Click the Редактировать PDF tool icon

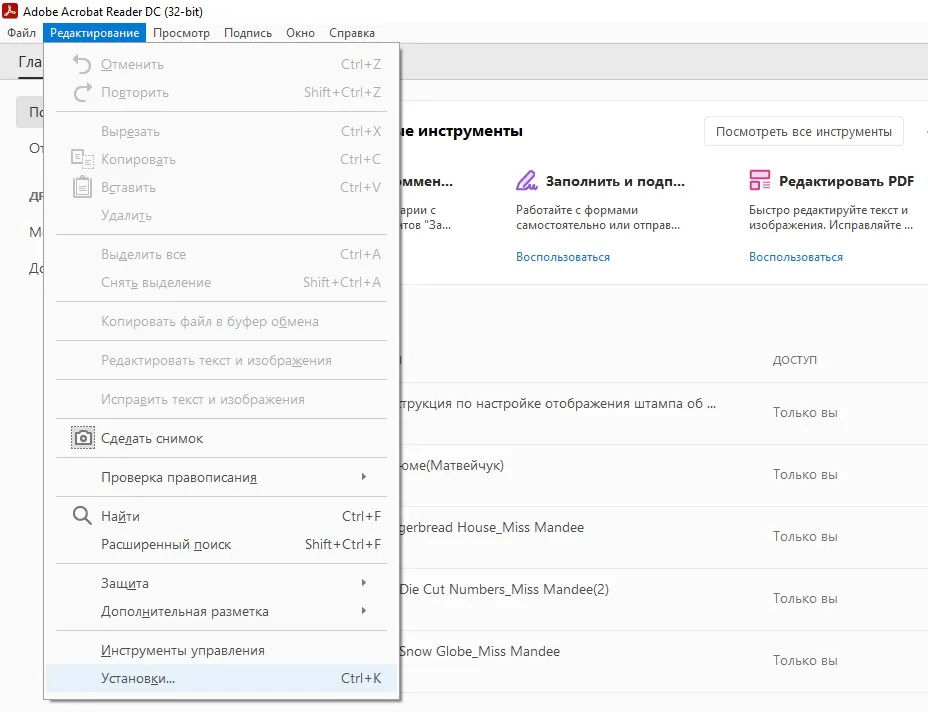(x=760, y=181)
